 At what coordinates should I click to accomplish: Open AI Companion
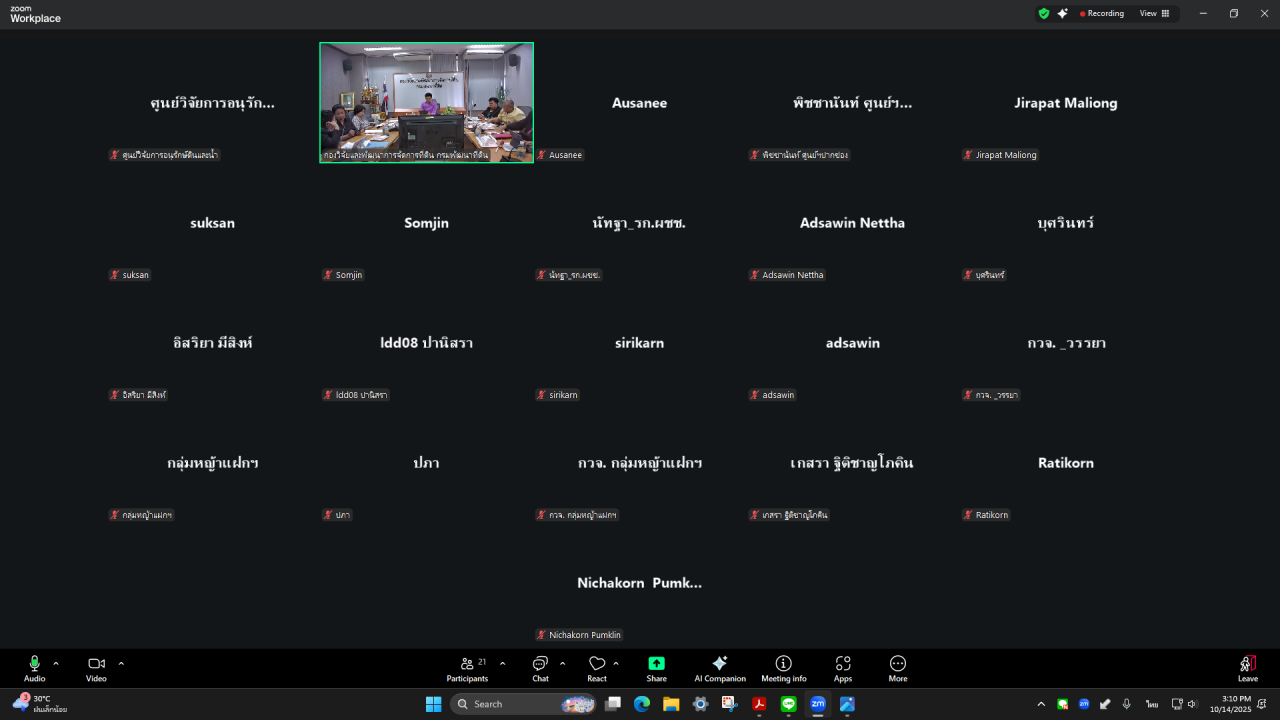(720, 668)
